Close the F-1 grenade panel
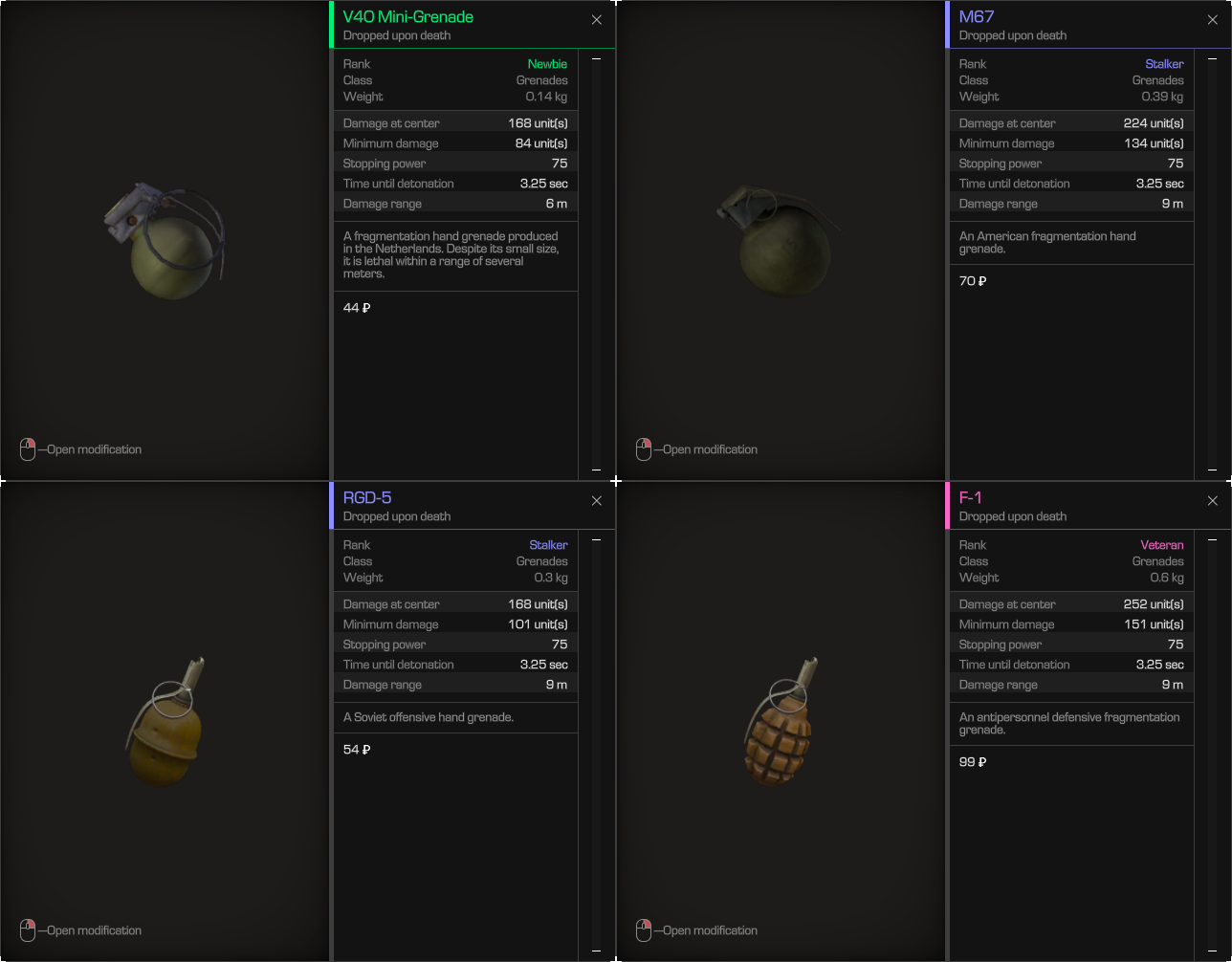 (x=1213, y=501)
